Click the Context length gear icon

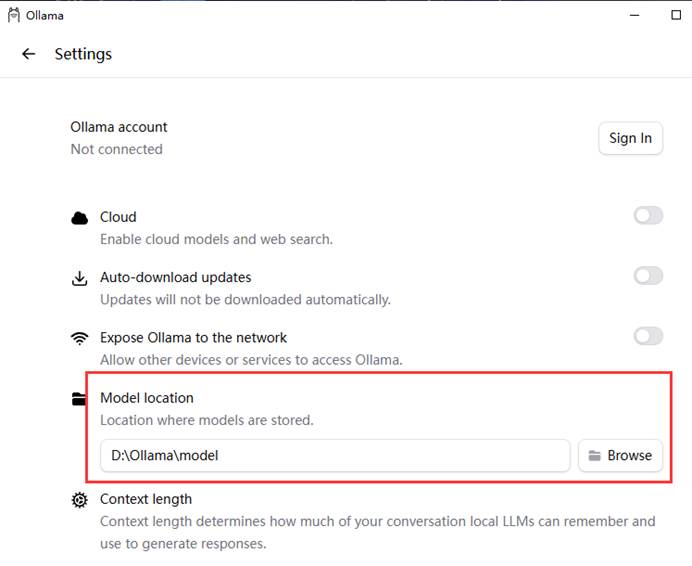pyautogui.click(x=79, y=500)
